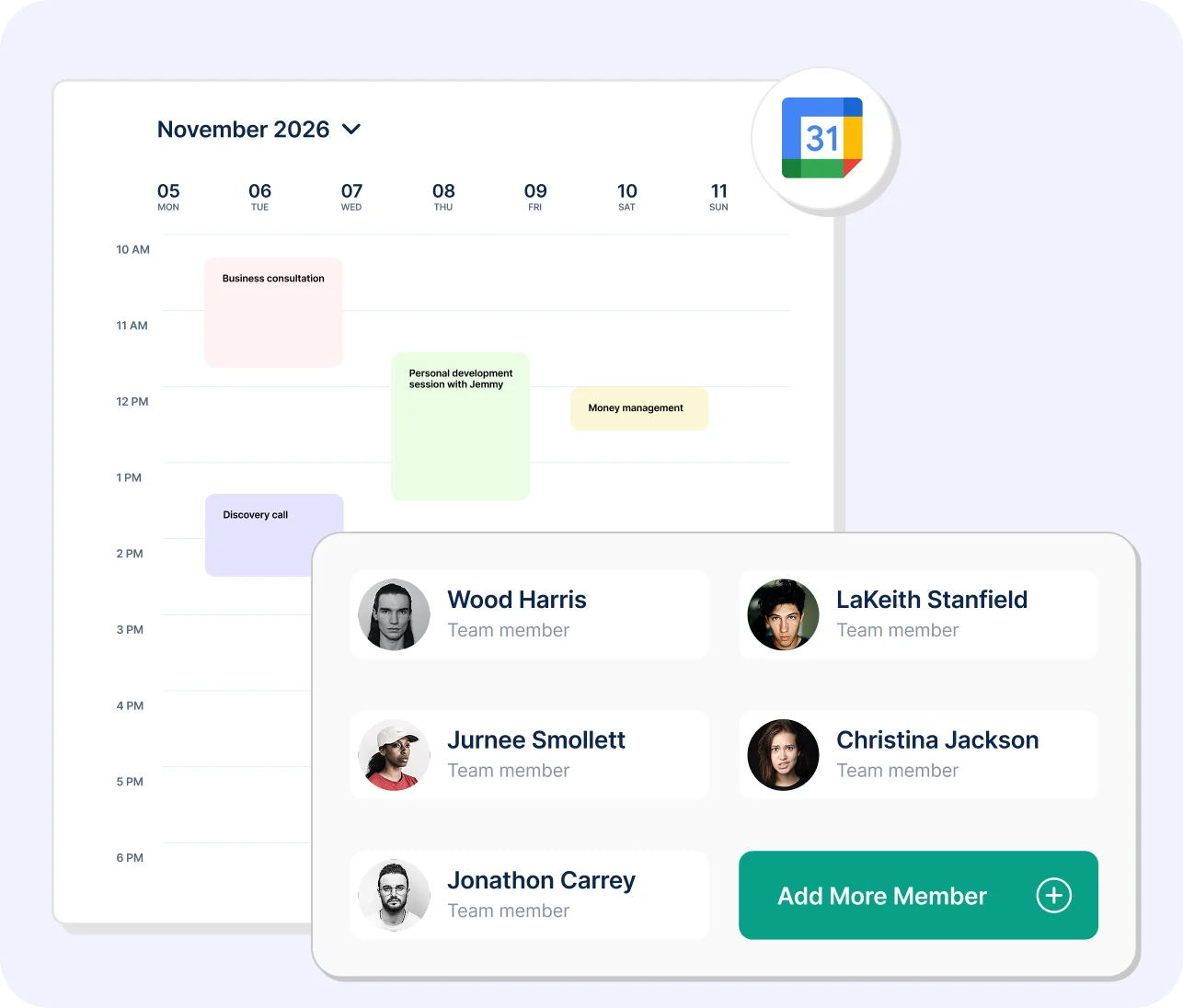Click the plus icon on Add More Member
Image resolution: width=1183 pixels, height=1008 pixels.
[x=1054, y=895]
